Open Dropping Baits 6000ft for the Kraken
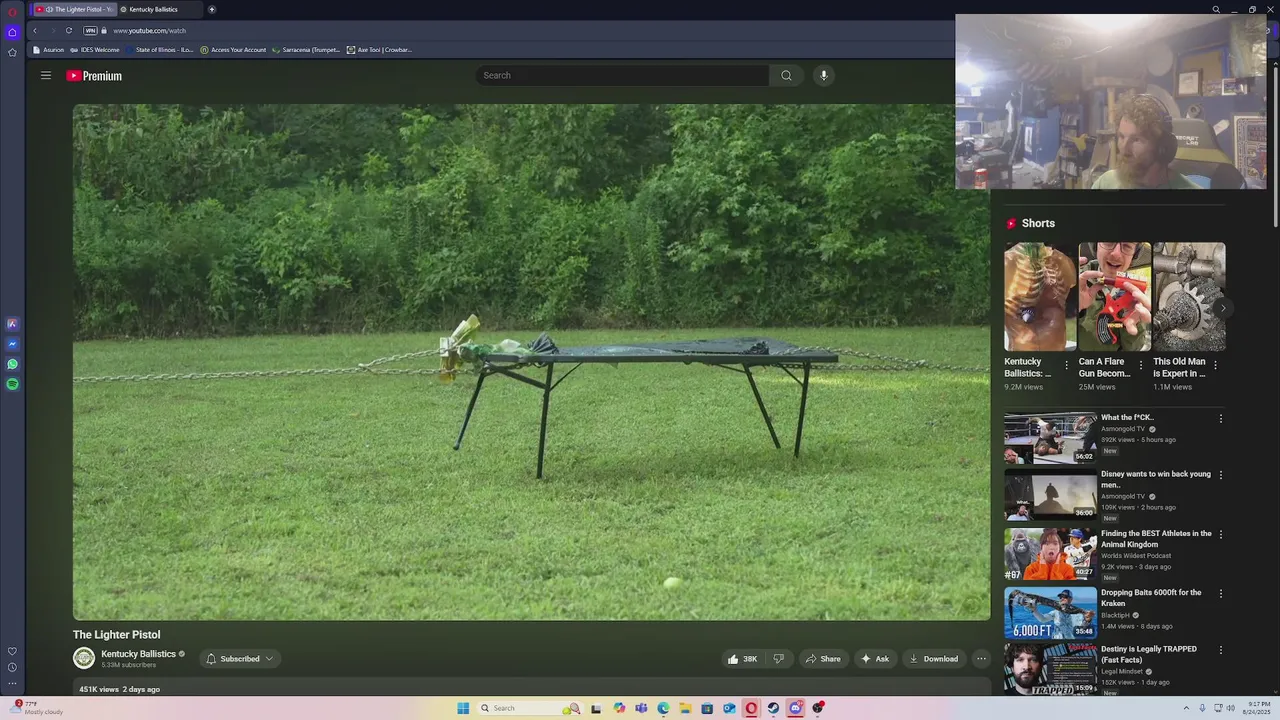 point(1151,598)
